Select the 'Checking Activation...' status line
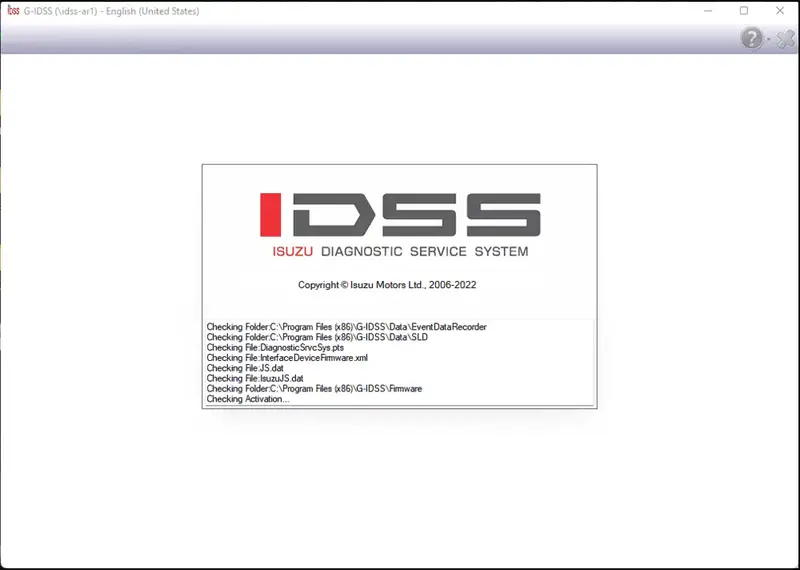The height and width of the screenshot is (570, 800). 248,399
